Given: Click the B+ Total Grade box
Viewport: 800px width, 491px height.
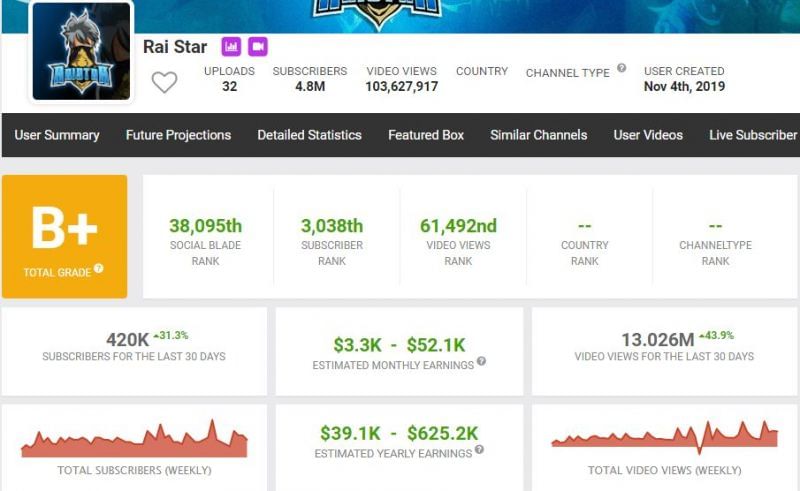Looking at the screenshot, I should [x=65, y=236].
